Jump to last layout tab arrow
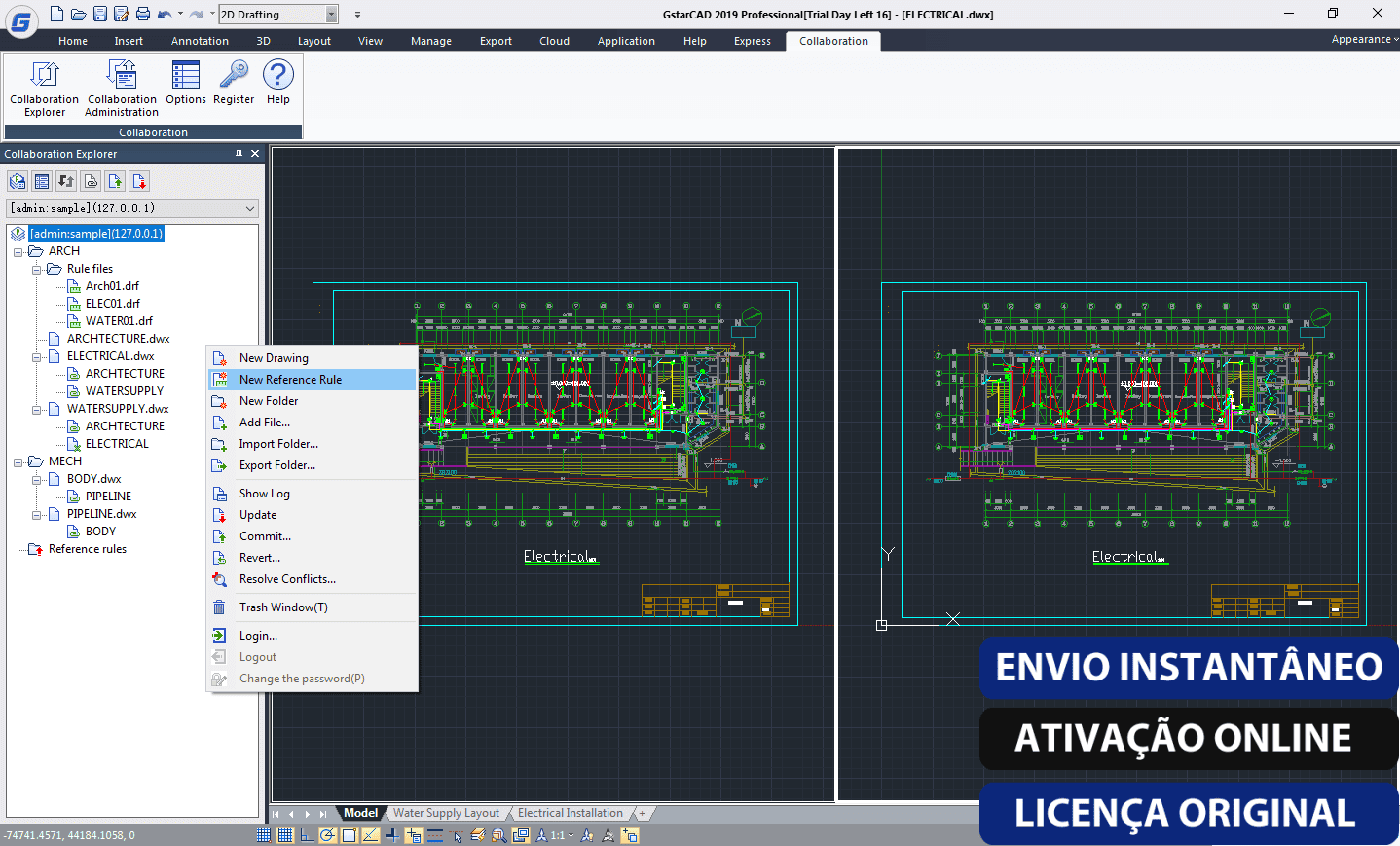Screen dimensions: 1400x846 pyautogui.click(x=323, y=814)
